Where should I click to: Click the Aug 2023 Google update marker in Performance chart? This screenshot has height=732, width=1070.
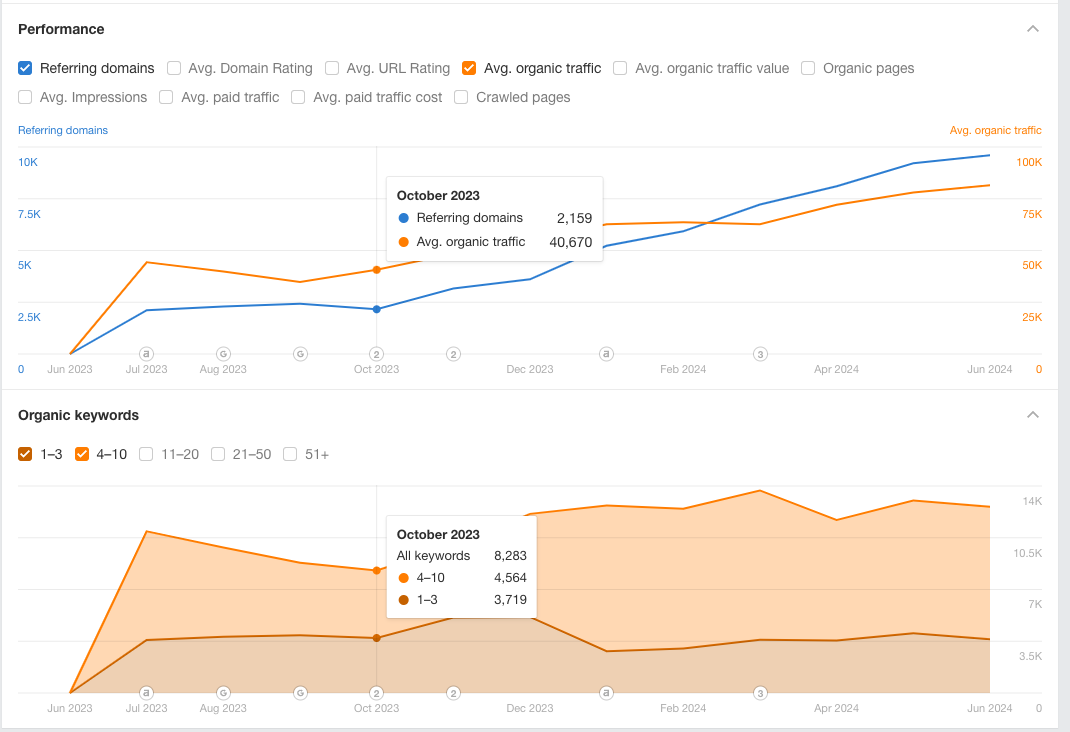coord(223,354)
